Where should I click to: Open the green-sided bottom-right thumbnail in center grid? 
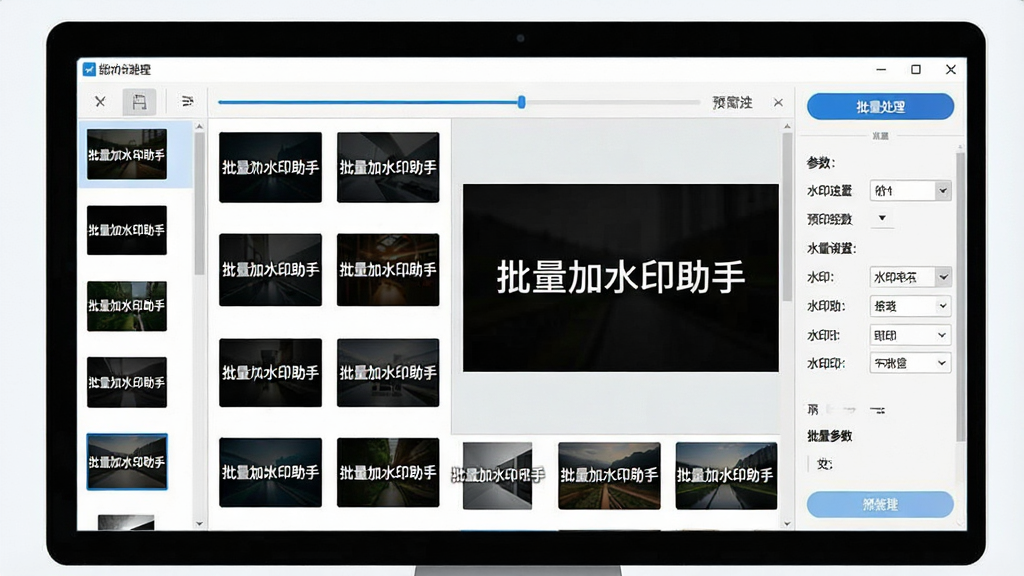388,472
